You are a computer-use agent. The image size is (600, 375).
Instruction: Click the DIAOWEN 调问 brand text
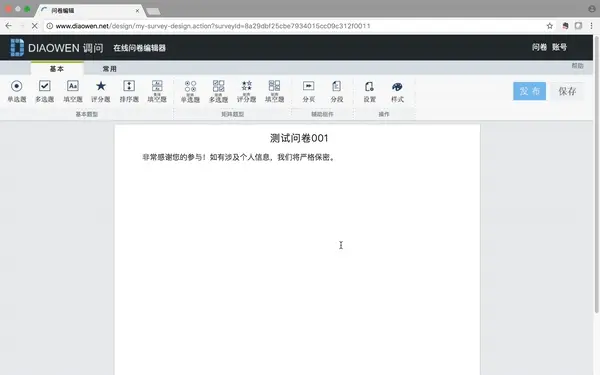(66, 48)
